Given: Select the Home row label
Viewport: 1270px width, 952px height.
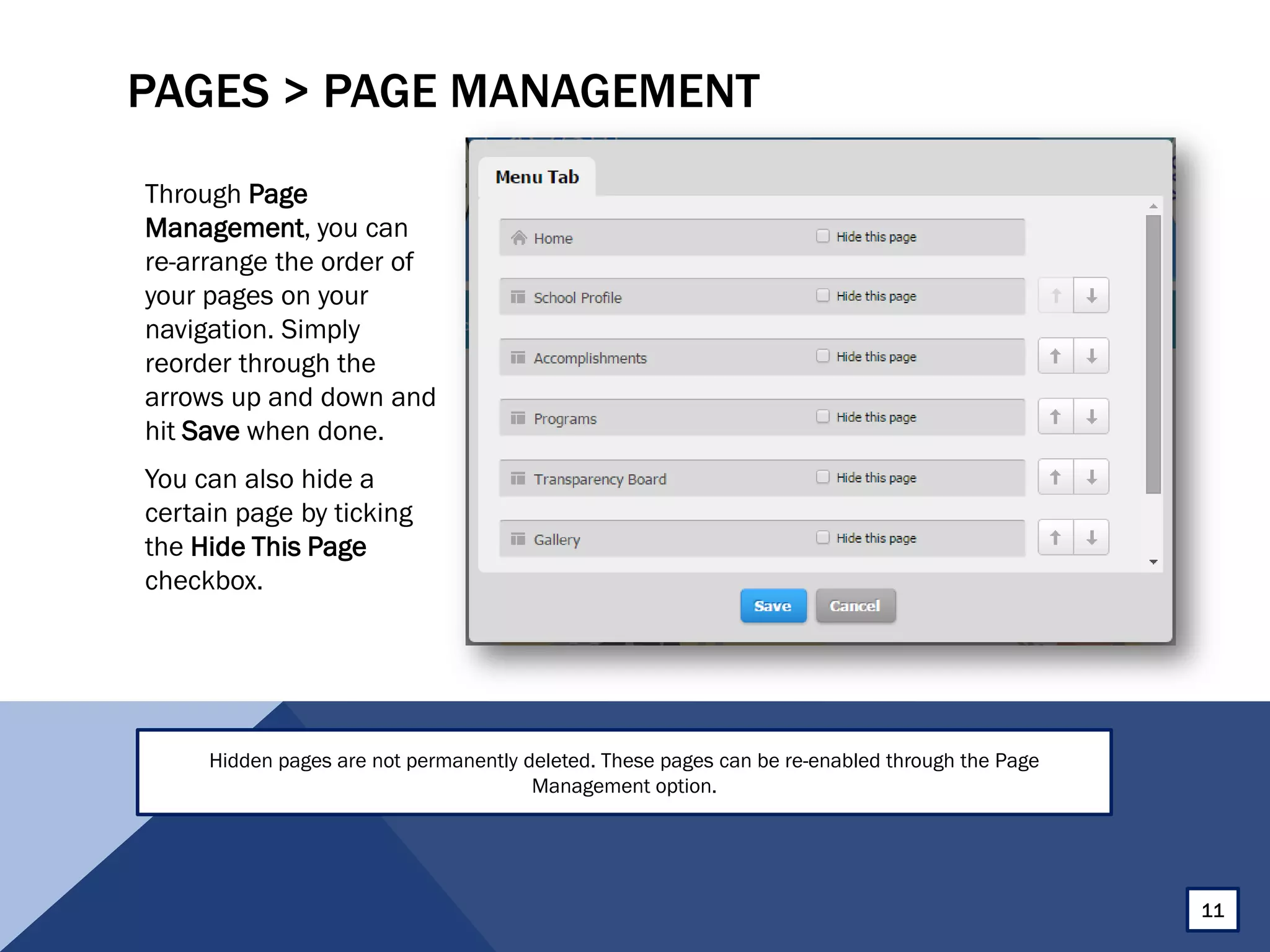Looking at the screenshot, I should 553,239.
